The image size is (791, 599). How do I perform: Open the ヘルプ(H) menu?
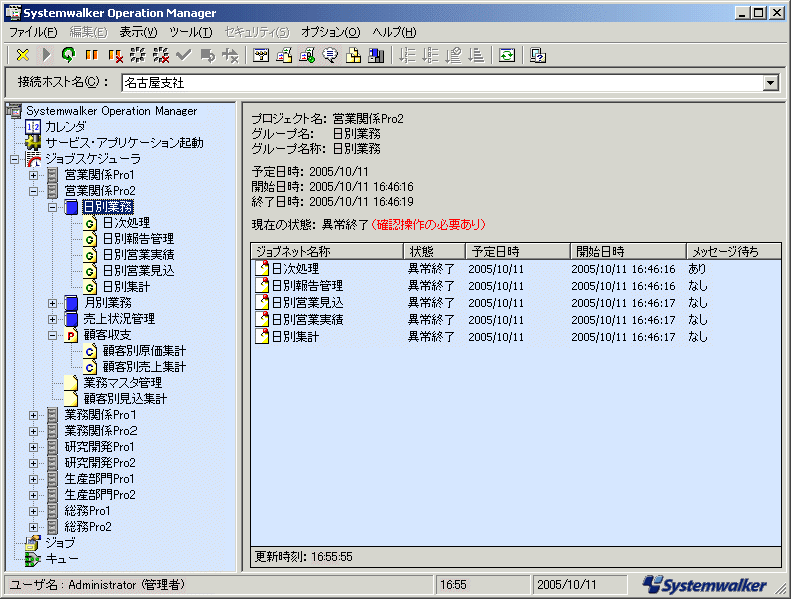[x=394, y=32]
